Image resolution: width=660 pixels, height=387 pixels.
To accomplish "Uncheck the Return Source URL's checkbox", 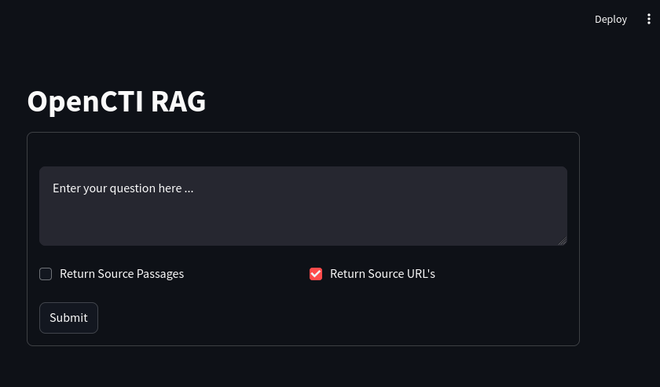I will [x=316, y=274].
